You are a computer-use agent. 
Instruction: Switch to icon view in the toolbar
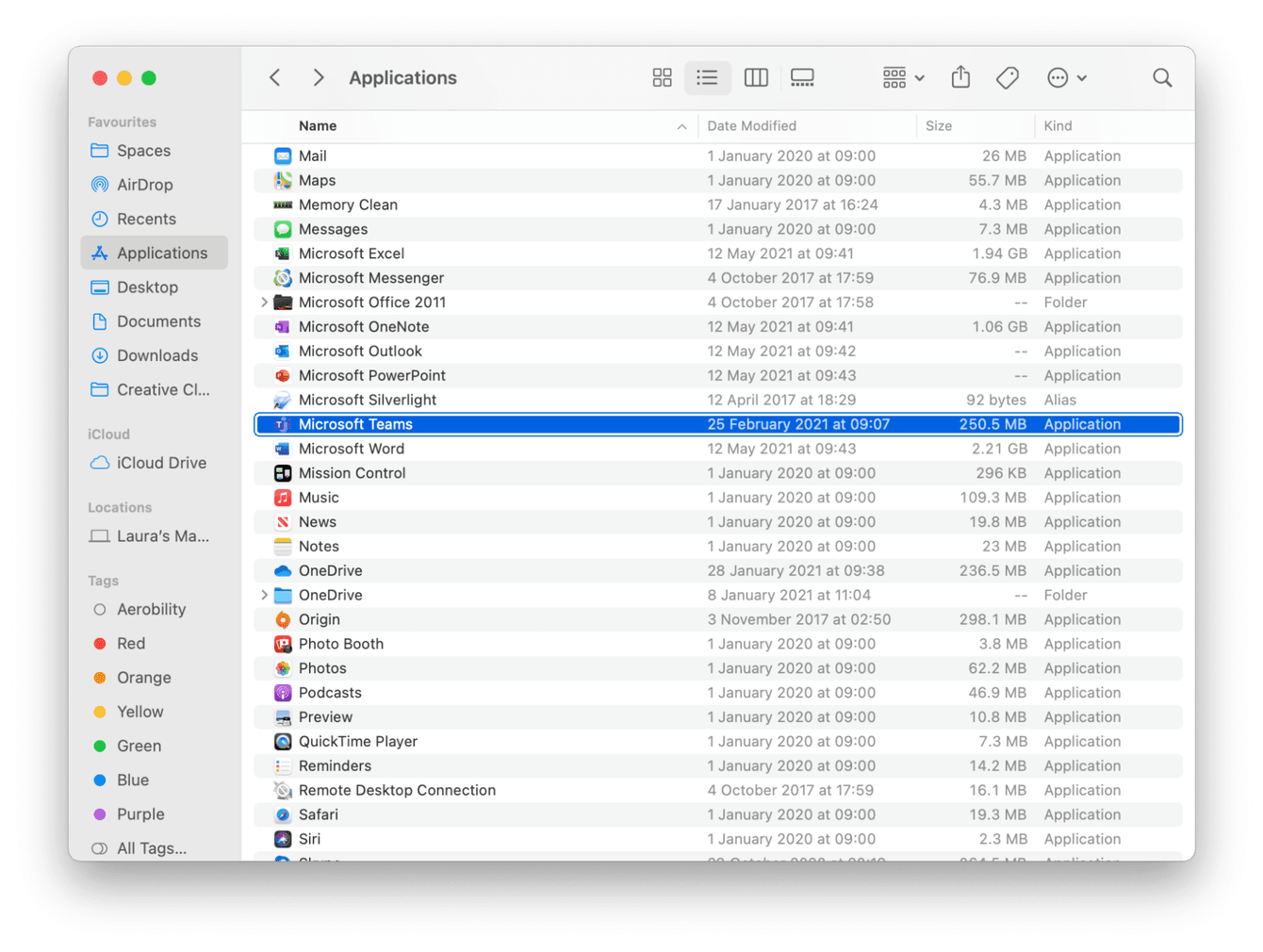(x=662, y=77)
